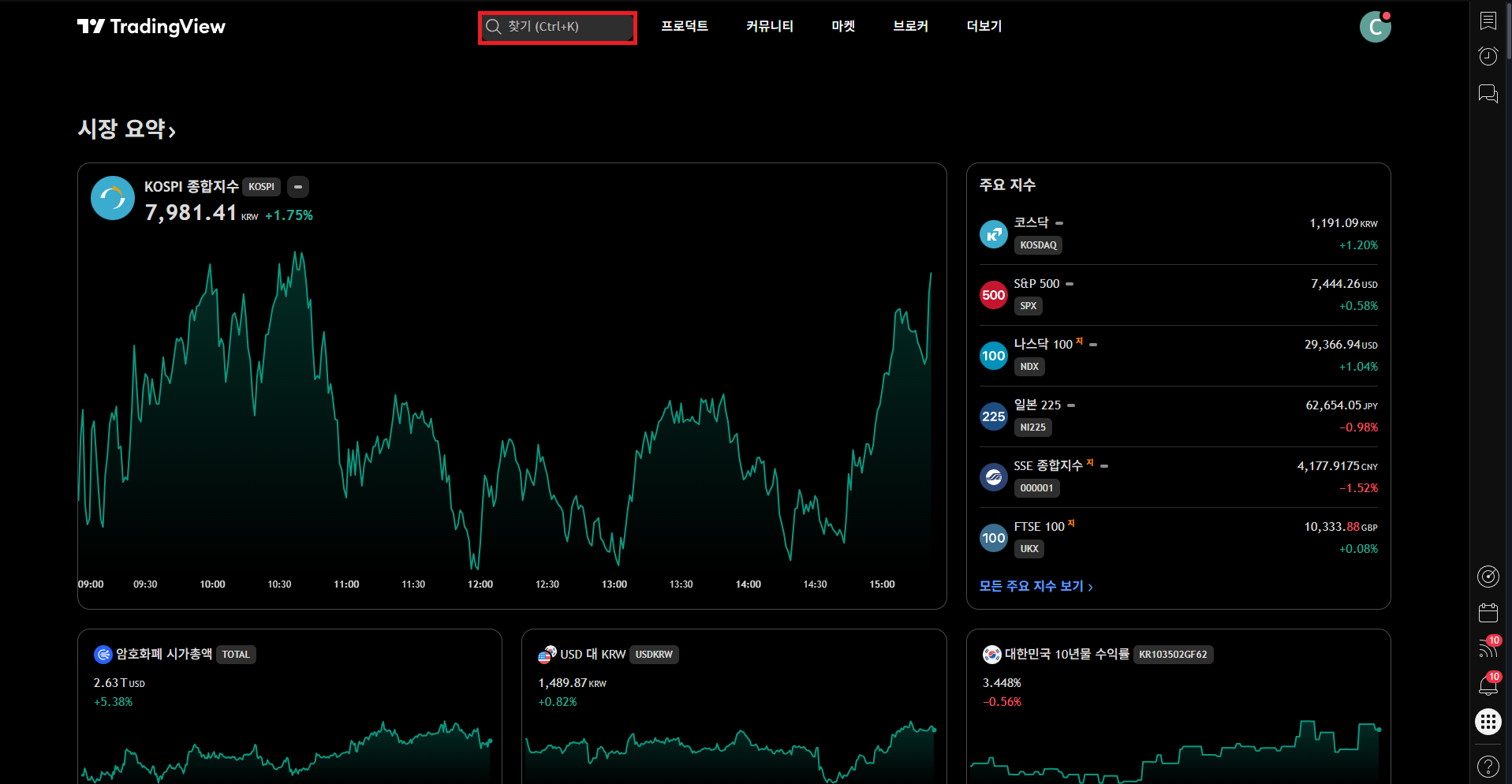Focus the 찾기 (Ctrl+K) search box

pyautogui.click(x=557, y=28)
